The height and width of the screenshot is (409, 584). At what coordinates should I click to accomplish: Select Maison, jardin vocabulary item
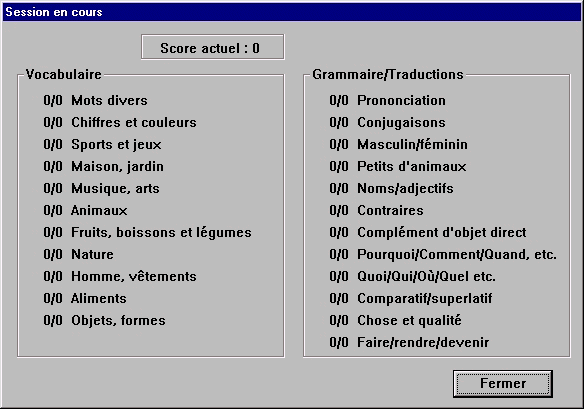(104, 167)
